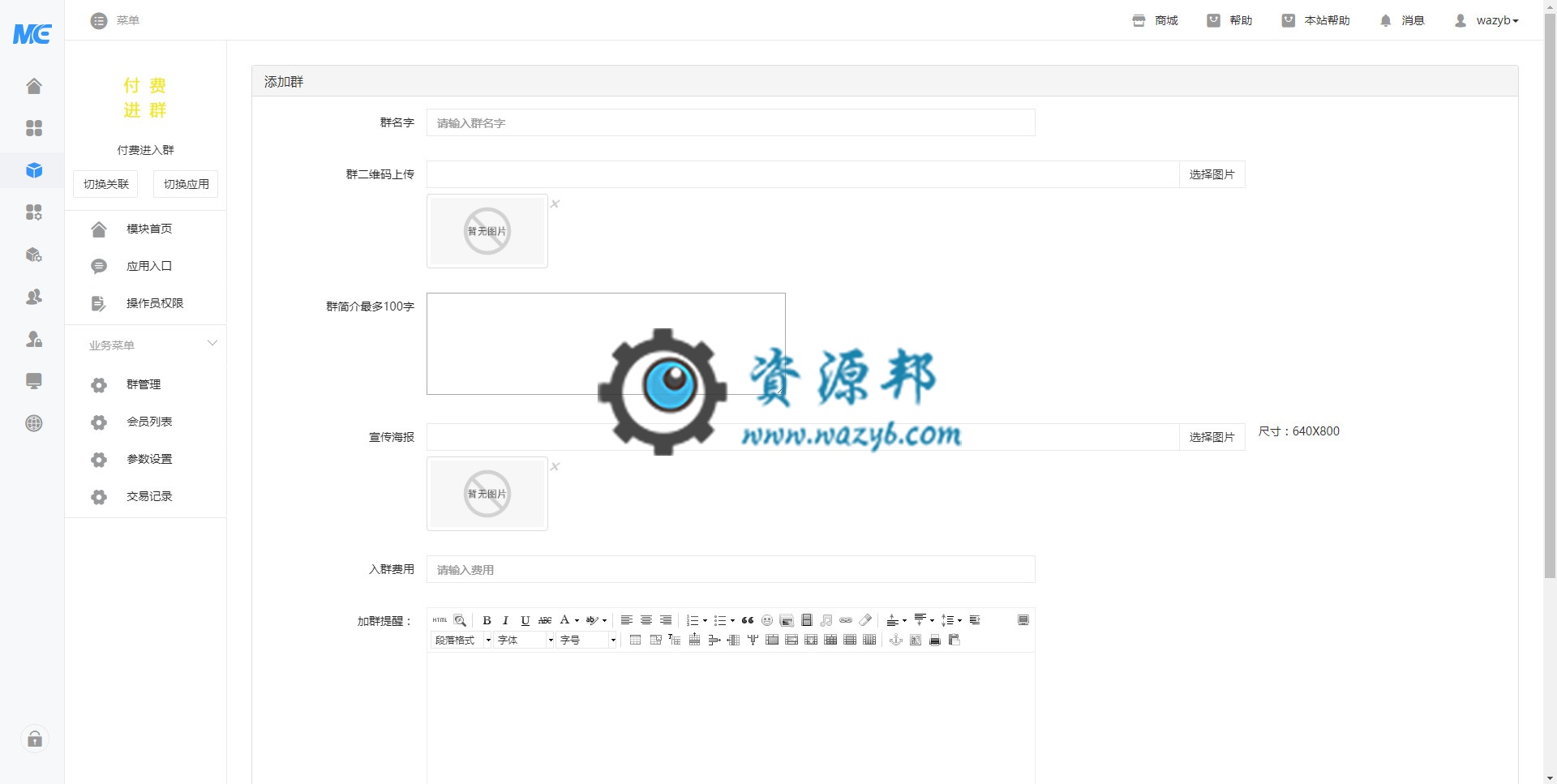Insert a table in the editor
The width and height of the screenshot is (1557, 784).
[x=635, y=640]
